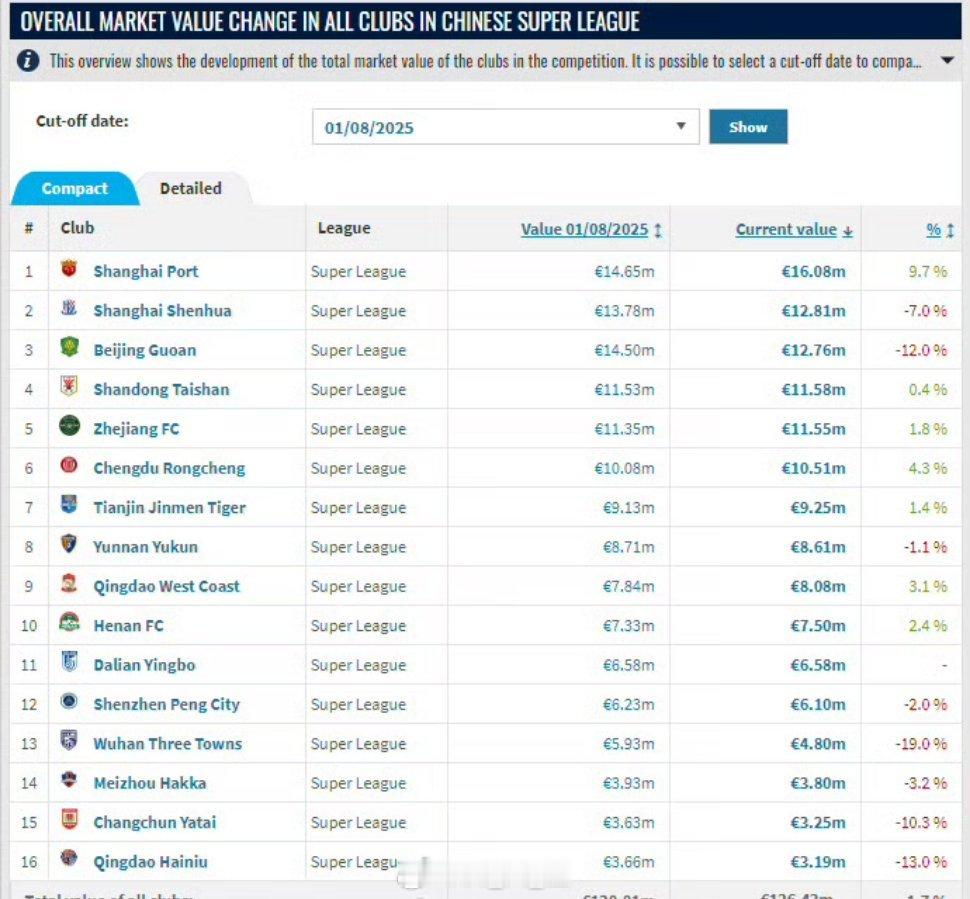970x899 pixels.
Task: Click the Qingdao Hainiu club crest
Action: click(69, 858)
